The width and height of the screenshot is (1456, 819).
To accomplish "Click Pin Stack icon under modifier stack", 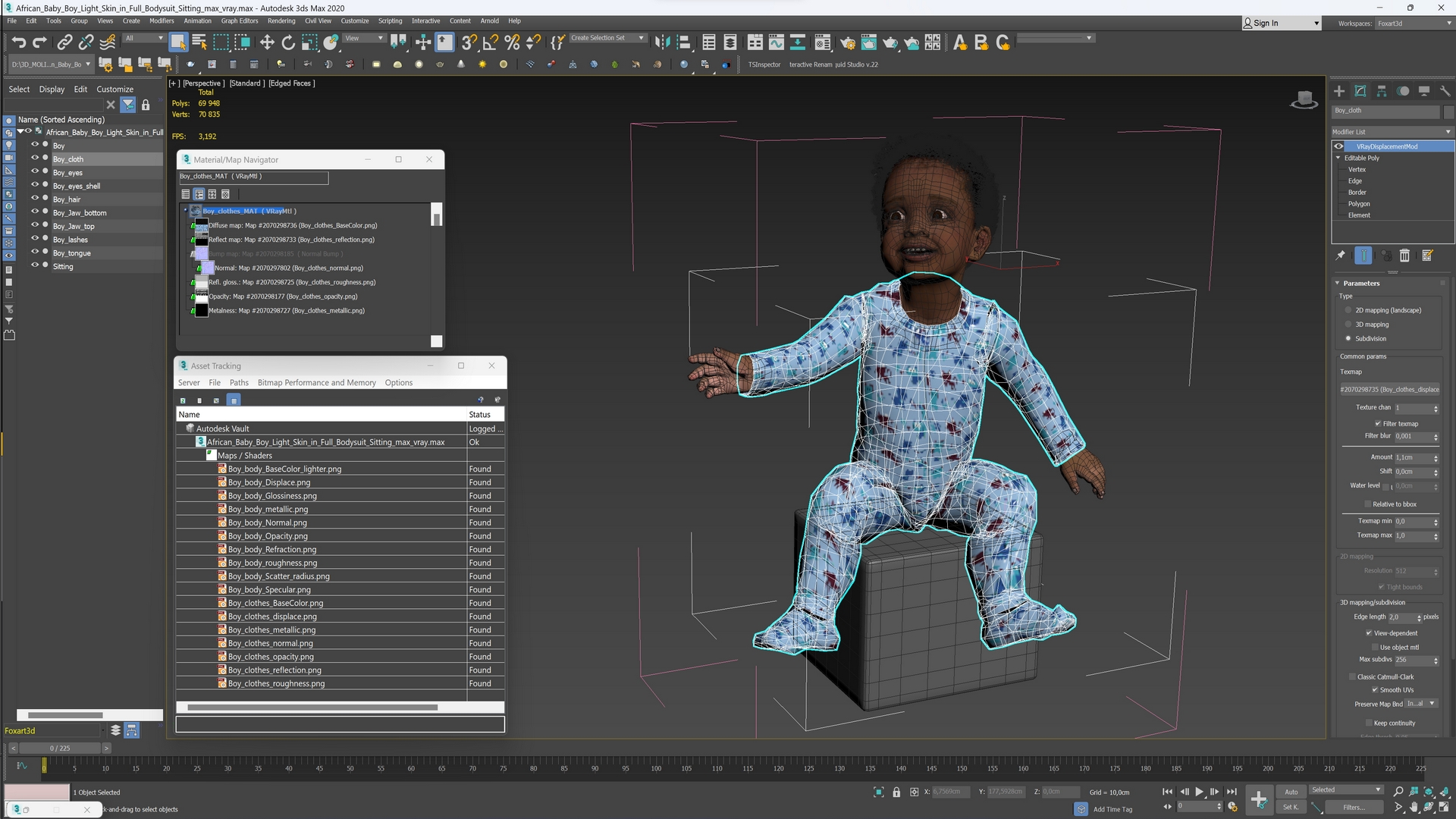I will pyautogui.click(x=1341, y=256).
